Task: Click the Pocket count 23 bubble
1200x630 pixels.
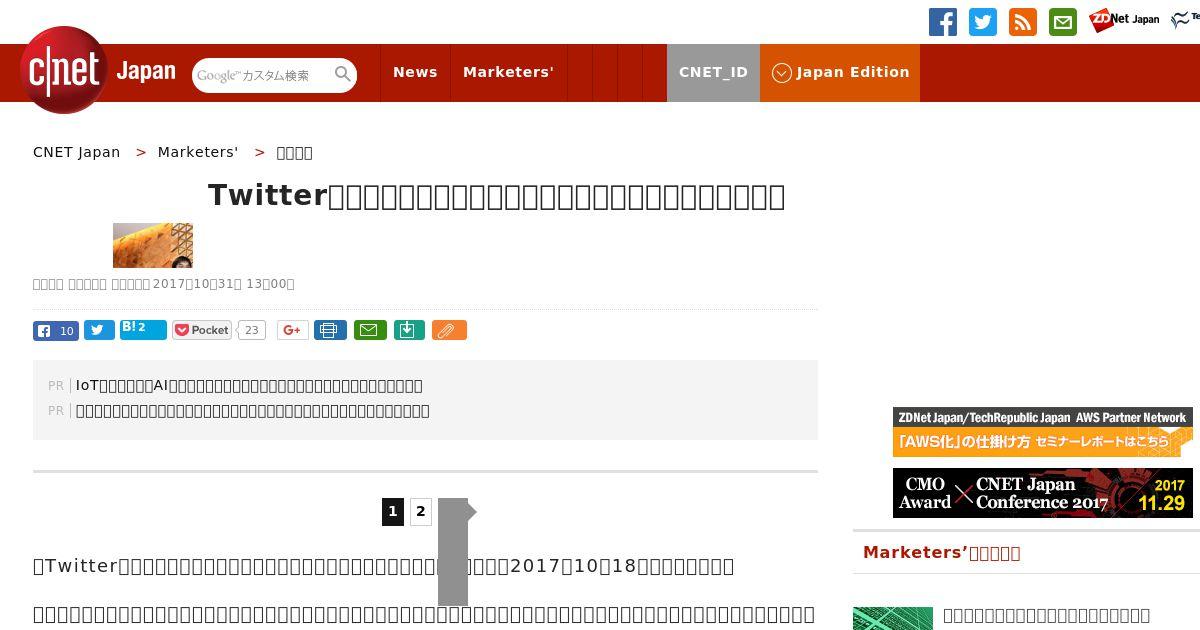Action: [x=251, y=330]
